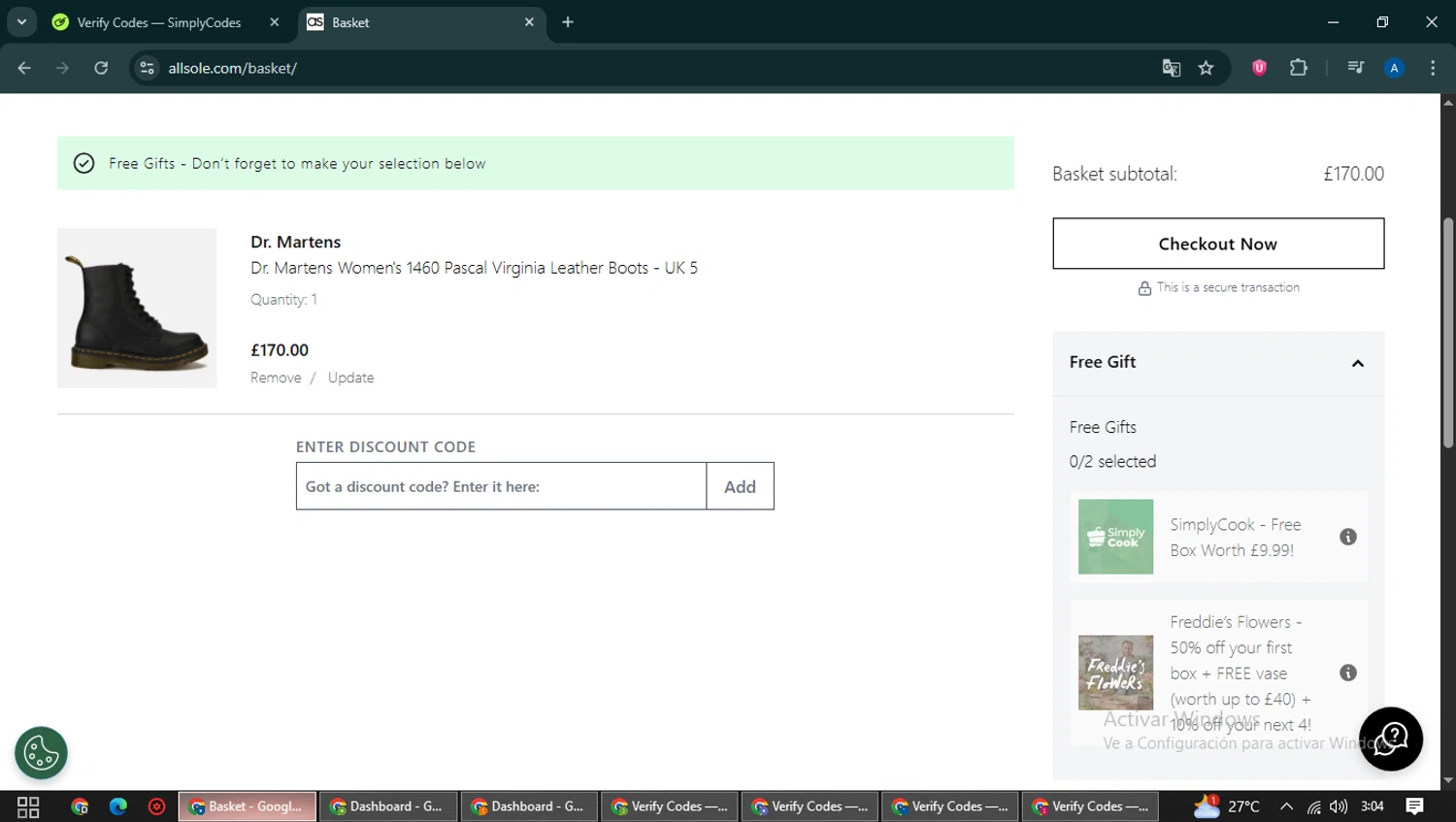Remove the Dr. Martens boots from basket
The image size is (1456, 822).
coord(276,378)
